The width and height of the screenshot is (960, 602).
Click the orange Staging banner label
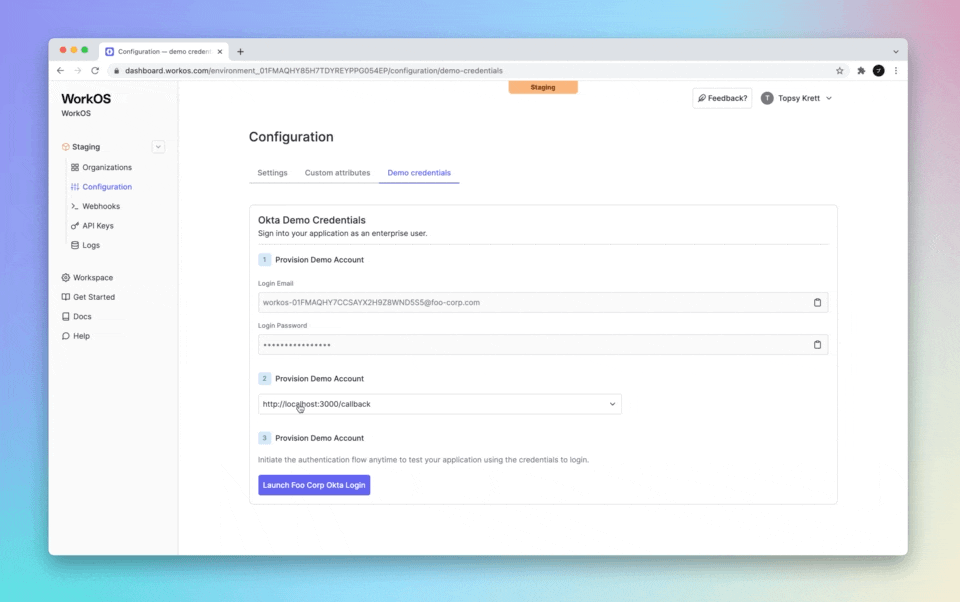point(542,88)
